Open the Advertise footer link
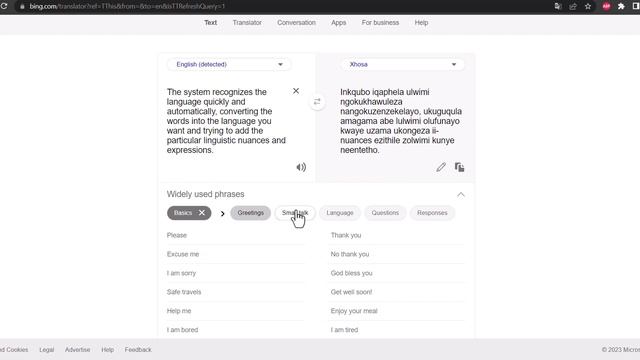The height and width of the screenshot is (360, 640). coord(78,350)
